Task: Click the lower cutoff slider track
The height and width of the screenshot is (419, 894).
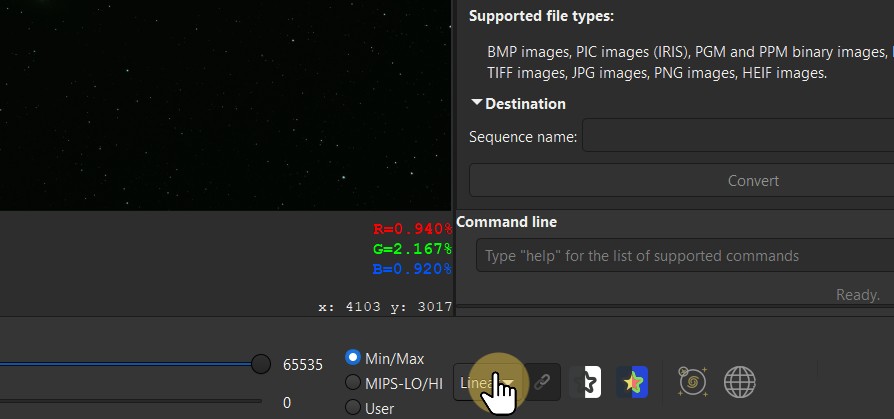Action: pyautogui.click(x=130, y=402)
